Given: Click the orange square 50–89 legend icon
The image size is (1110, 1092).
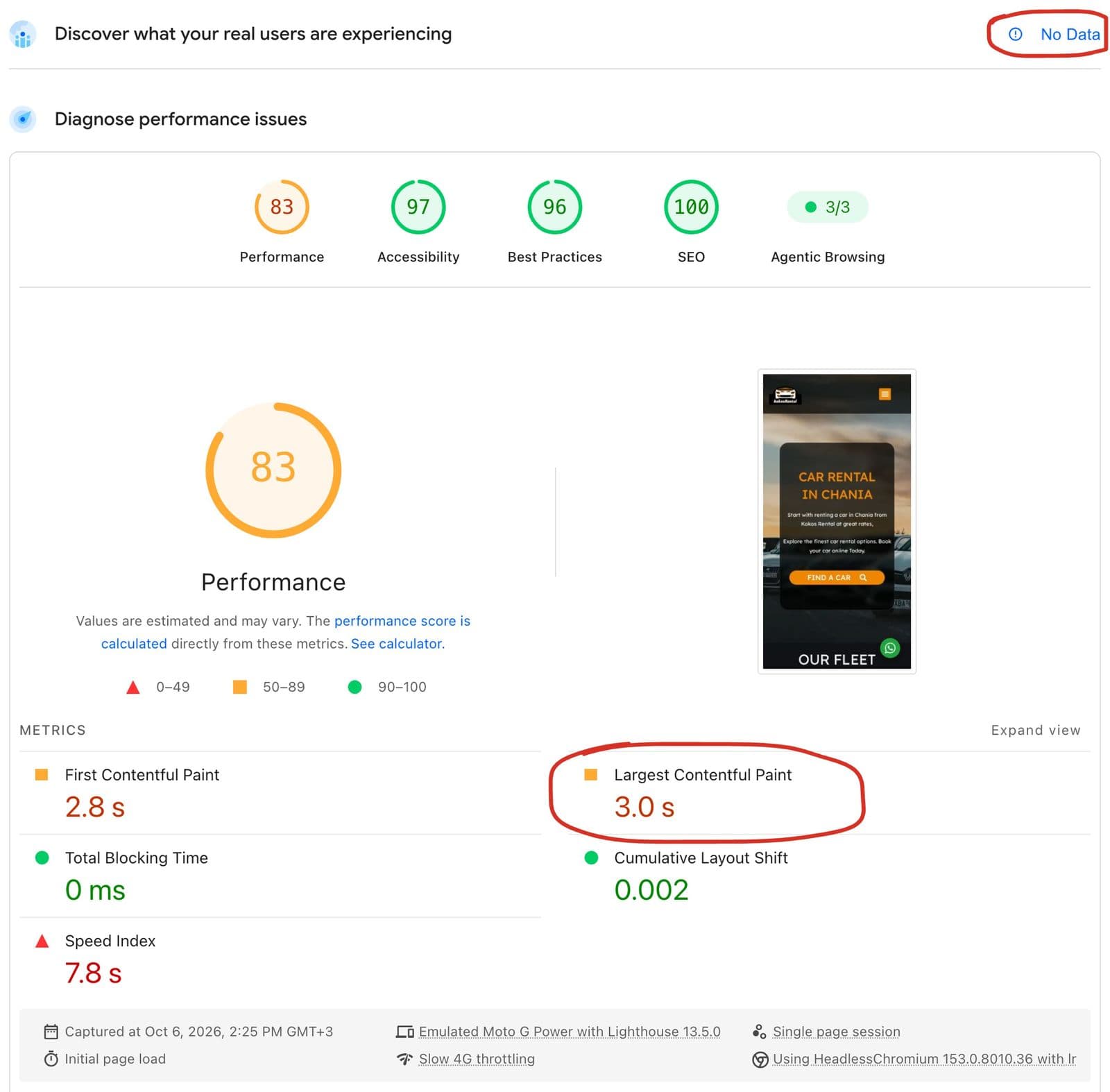Looking at the screenshot, I should [240, 687].
